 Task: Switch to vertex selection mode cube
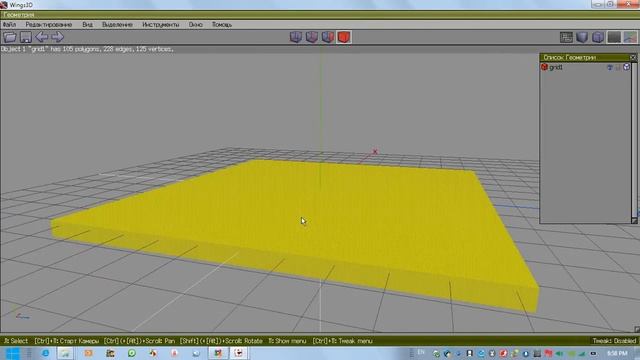coord(296,37)
